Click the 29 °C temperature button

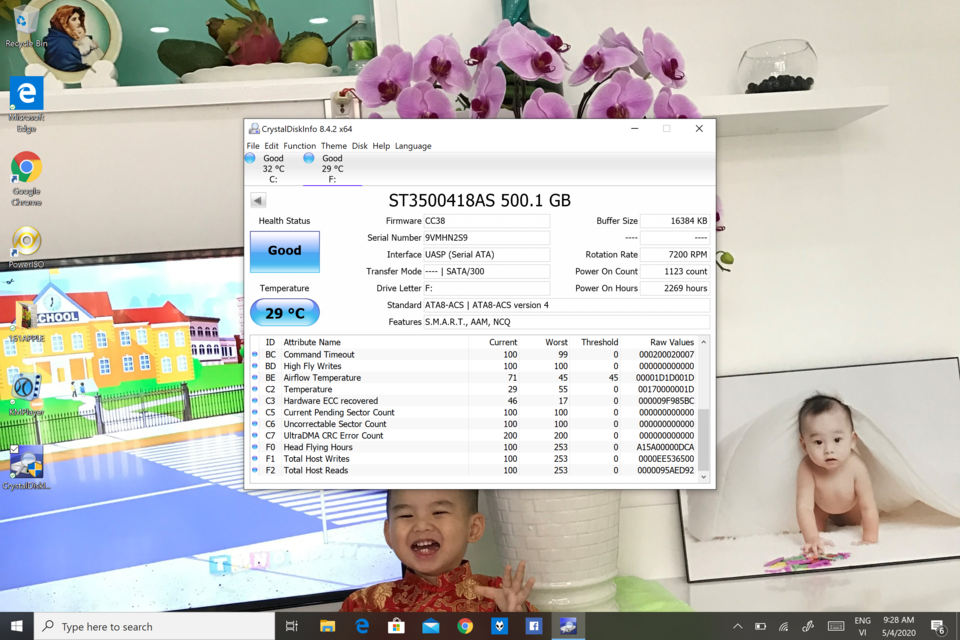285,313
